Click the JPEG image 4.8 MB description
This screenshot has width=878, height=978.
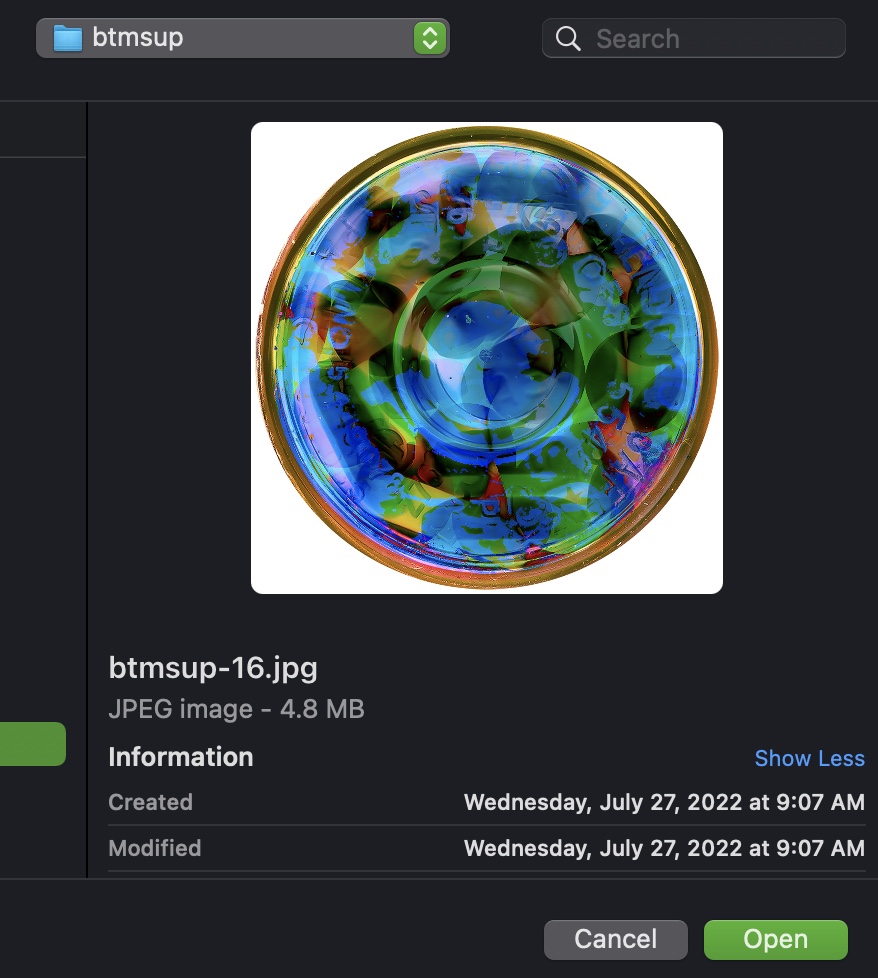click(236, 709)
